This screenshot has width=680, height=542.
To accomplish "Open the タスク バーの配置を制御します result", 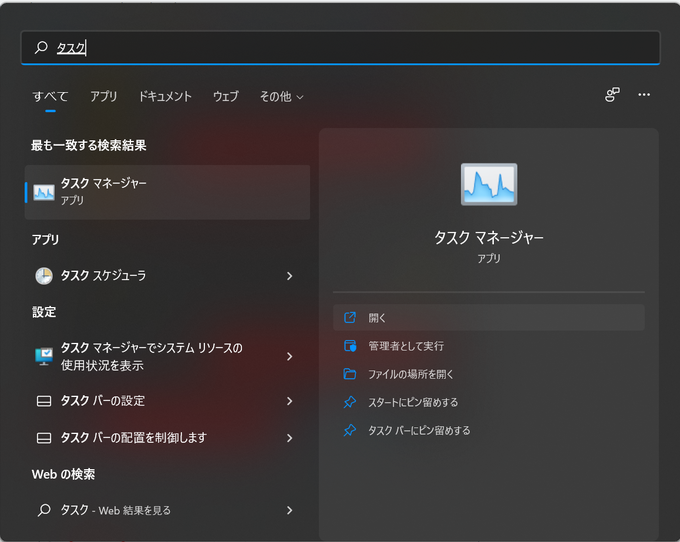I will [x=167, y=438].
